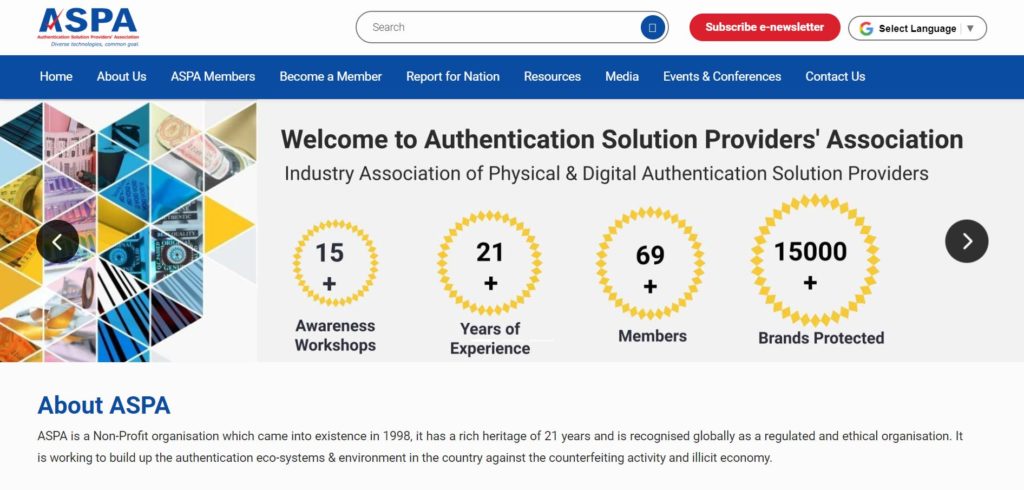The height and width of the screenshot is (490, 1024).
Task: Open the About Us menu
Action: click(121, 76)
